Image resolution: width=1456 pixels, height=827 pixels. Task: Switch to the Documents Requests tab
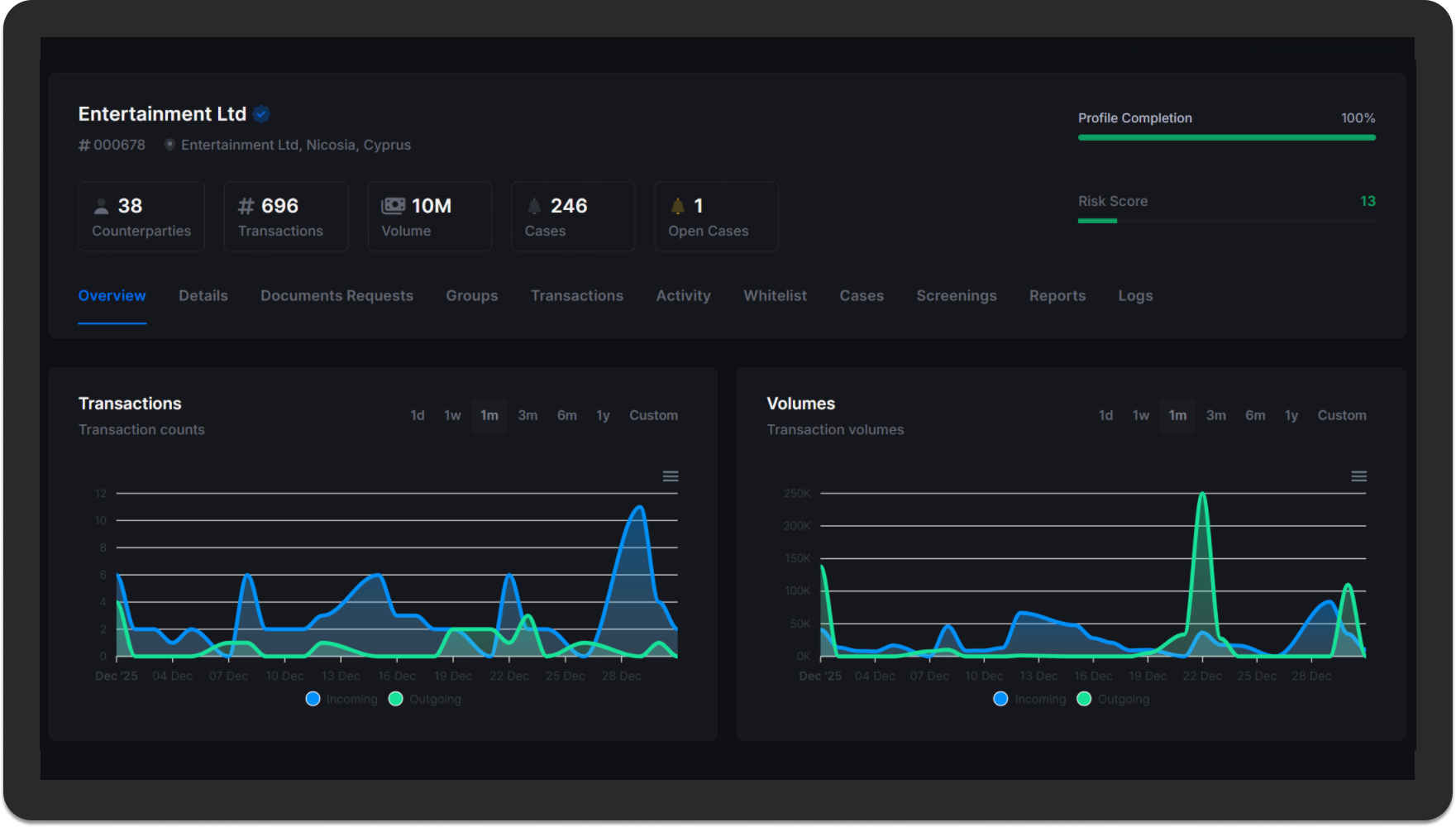[x=337, y=296]
